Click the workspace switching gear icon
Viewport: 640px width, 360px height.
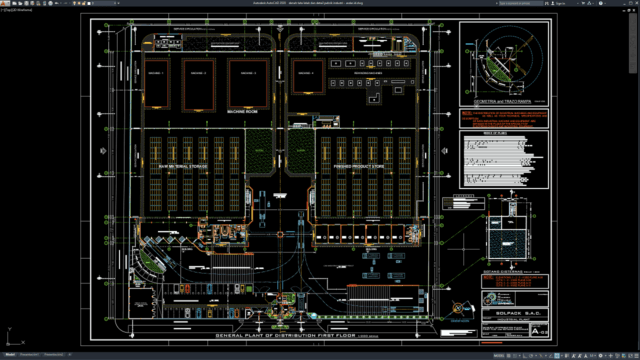pyautogui.click(x=600, y=356)
